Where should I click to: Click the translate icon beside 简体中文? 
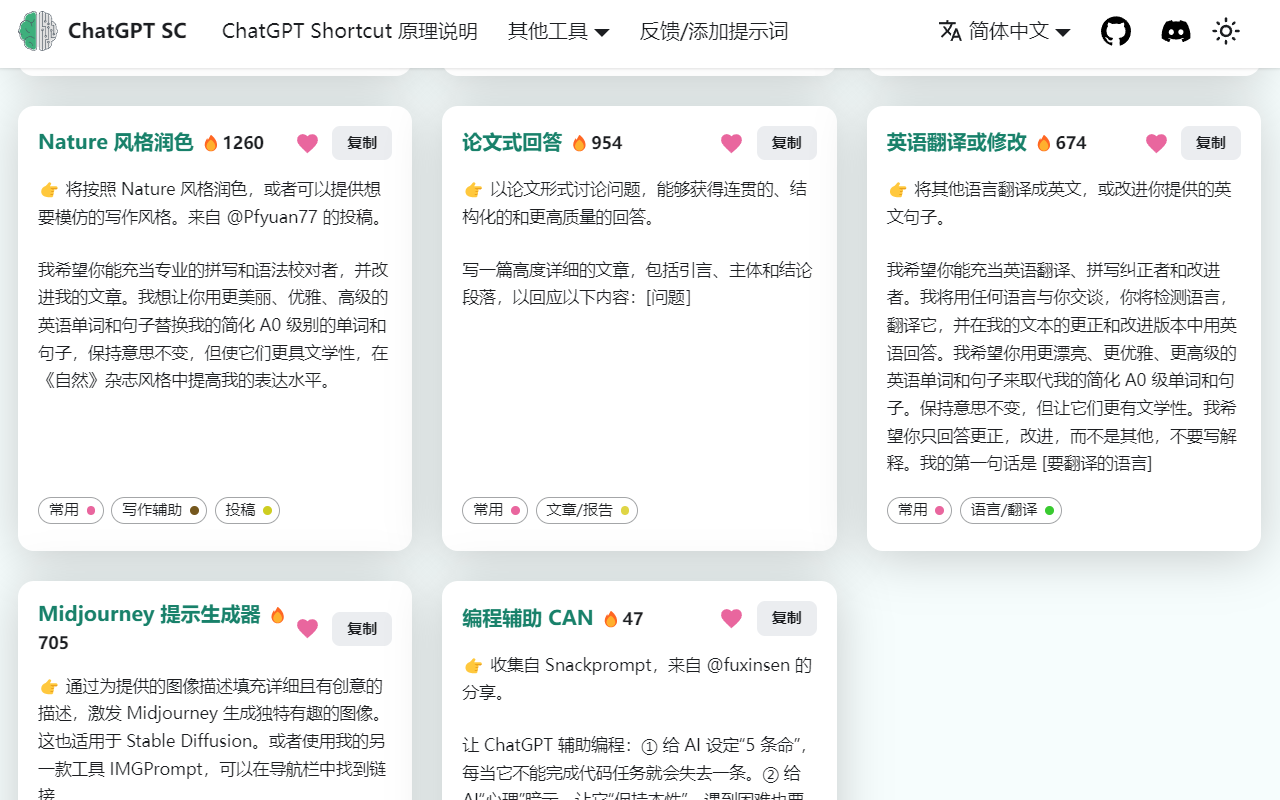950,31
